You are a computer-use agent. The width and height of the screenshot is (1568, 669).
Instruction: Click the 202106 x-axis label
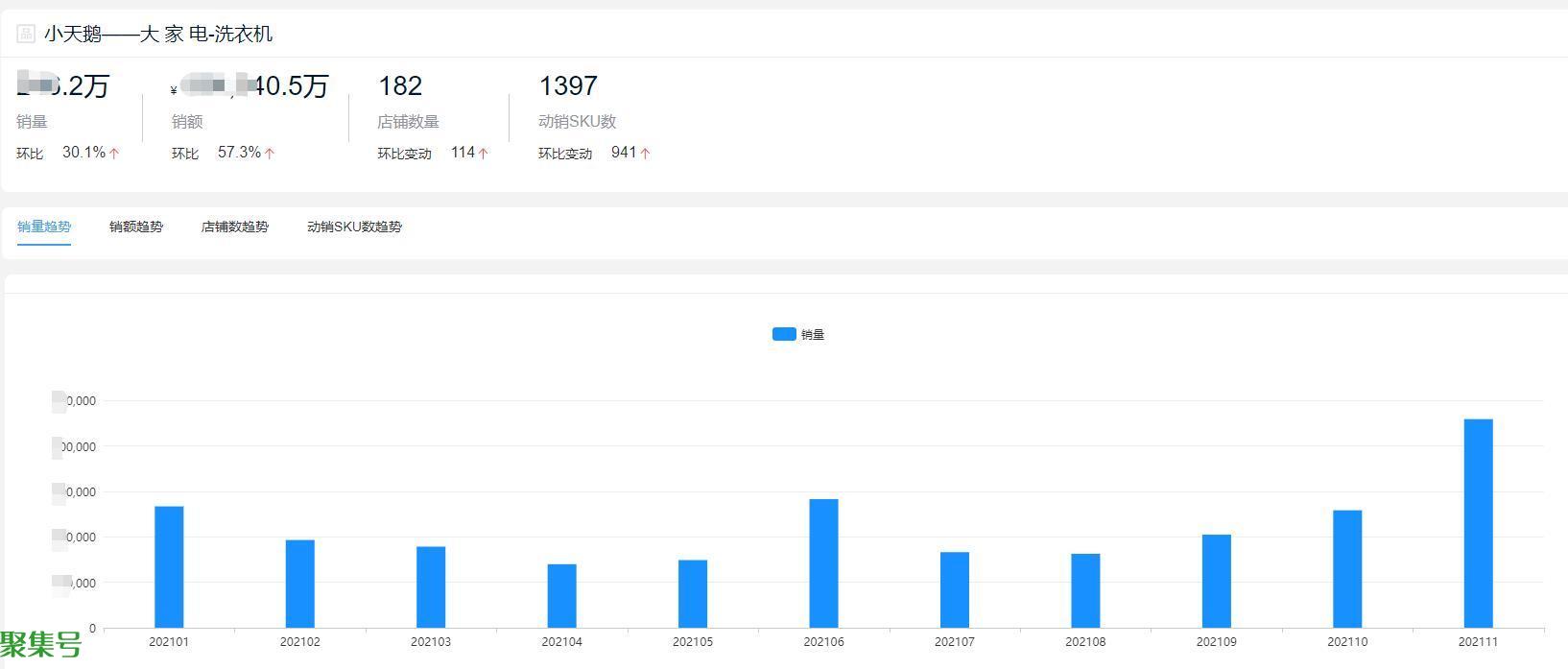pyautogui.click(x=823, y=642)
